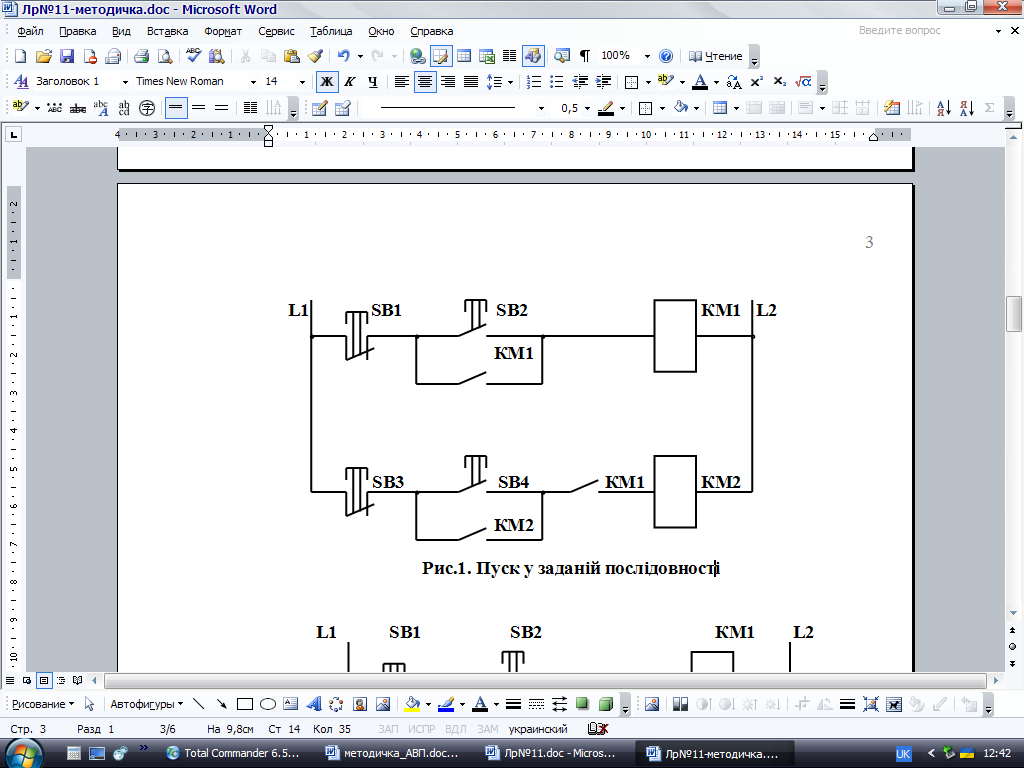Open print preview
This screenshot has height=768, width=1024.
[165, 56]
